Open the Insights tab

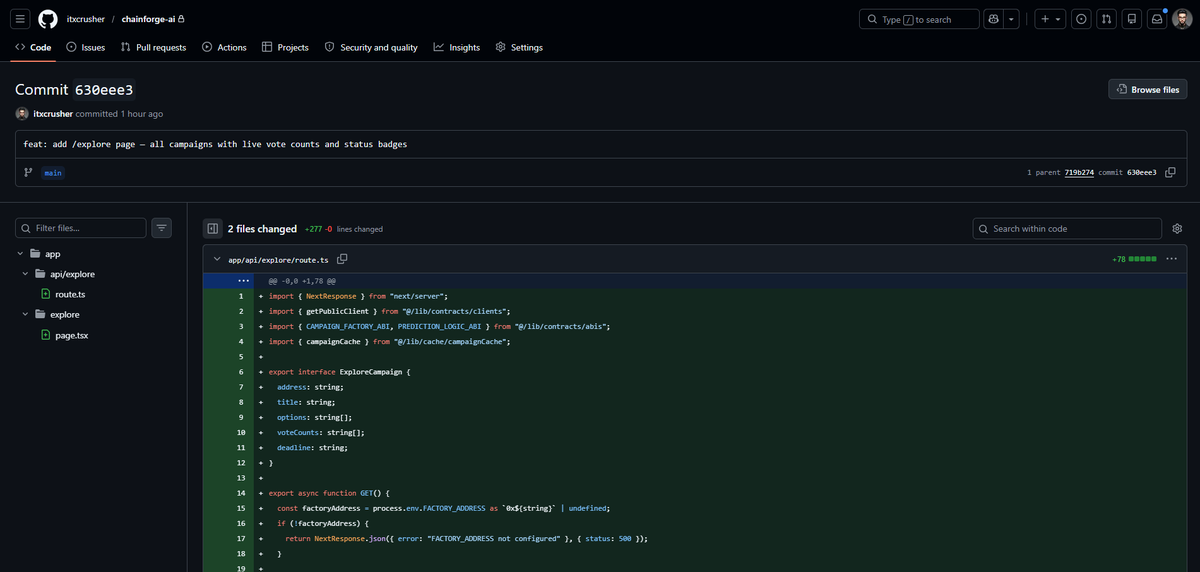(456, 47)
